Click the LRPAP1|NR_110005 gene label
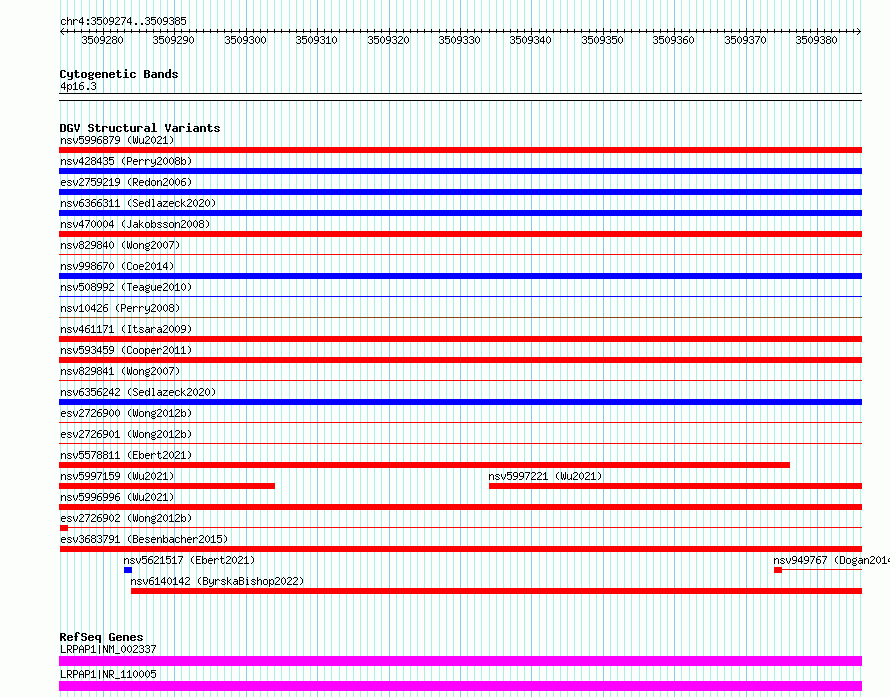This screenshot has height=697, width=890. click(x=108, y=674)
